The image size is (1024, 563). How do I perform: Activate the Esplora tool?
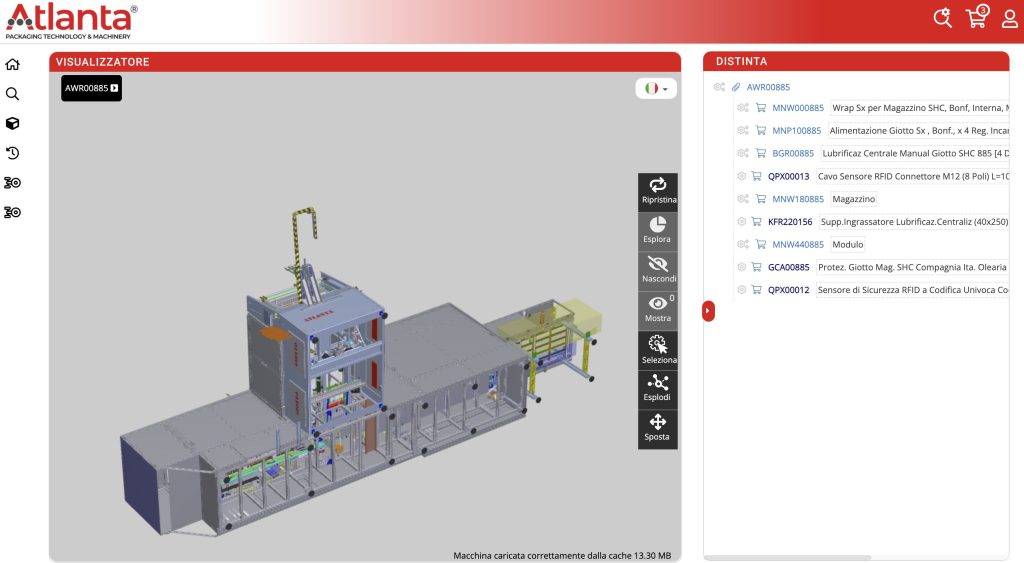(658, 230)
